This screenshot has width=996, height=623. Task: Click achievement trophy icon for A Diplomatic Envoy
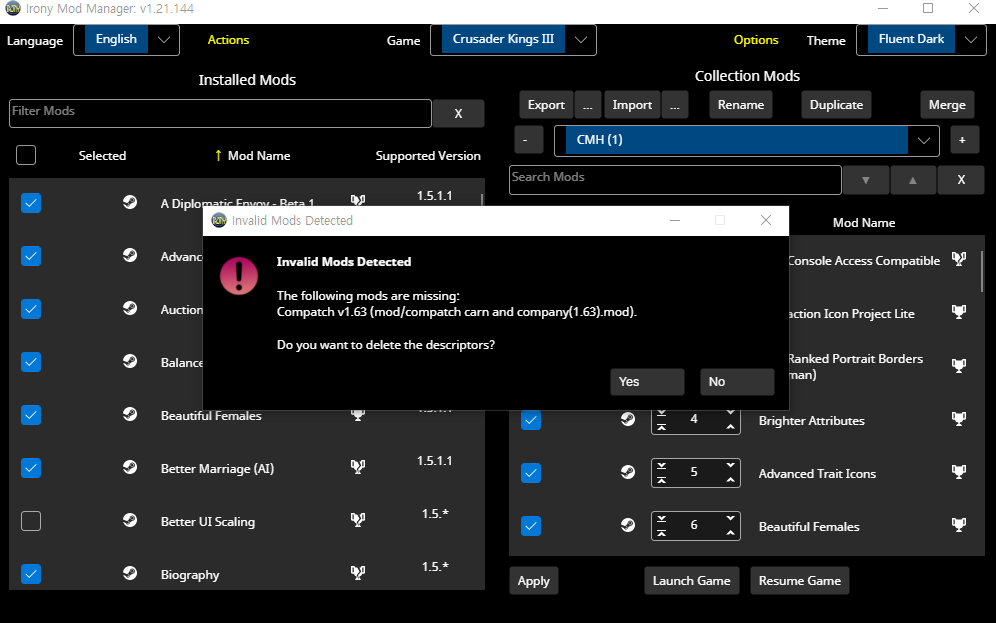click(358, 200)
